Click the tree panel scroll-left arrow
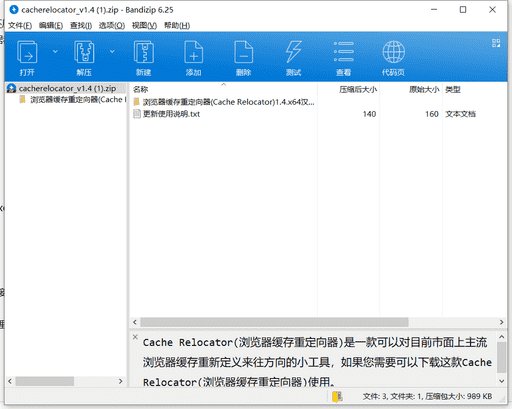This screenshot has width=512, height=409. point(10,381)
